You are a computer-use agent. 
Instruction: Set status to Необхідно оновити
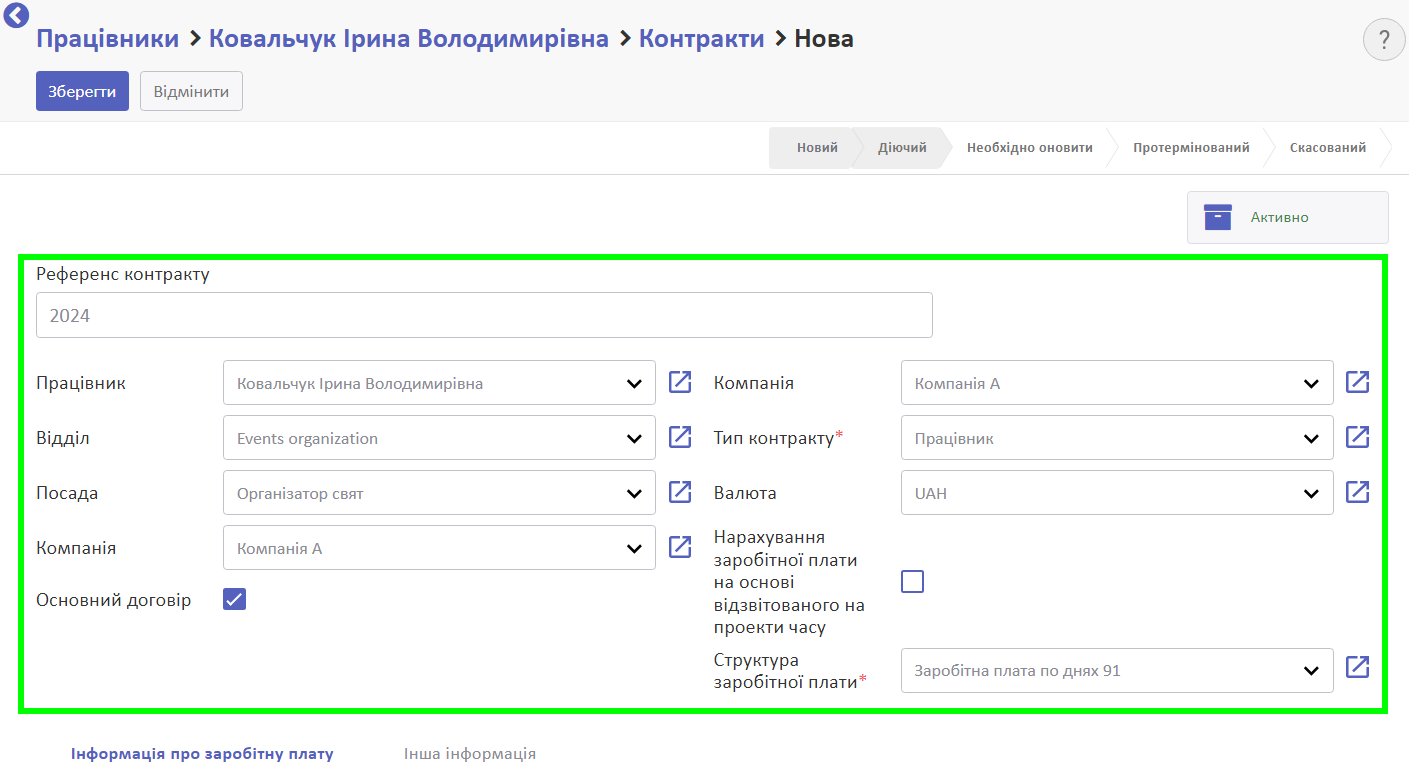coord(1029,148)
